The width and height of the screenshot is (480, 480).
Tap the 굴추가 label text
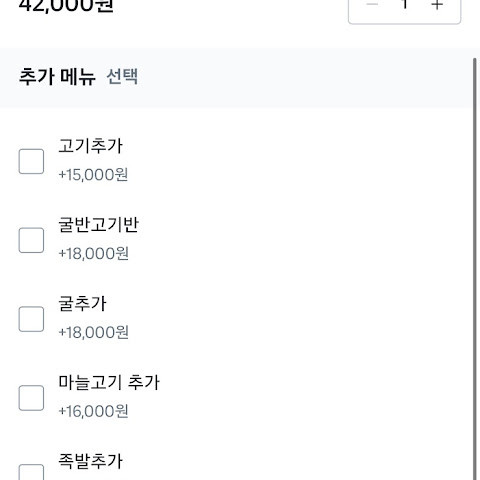click(x=82, y=303)
